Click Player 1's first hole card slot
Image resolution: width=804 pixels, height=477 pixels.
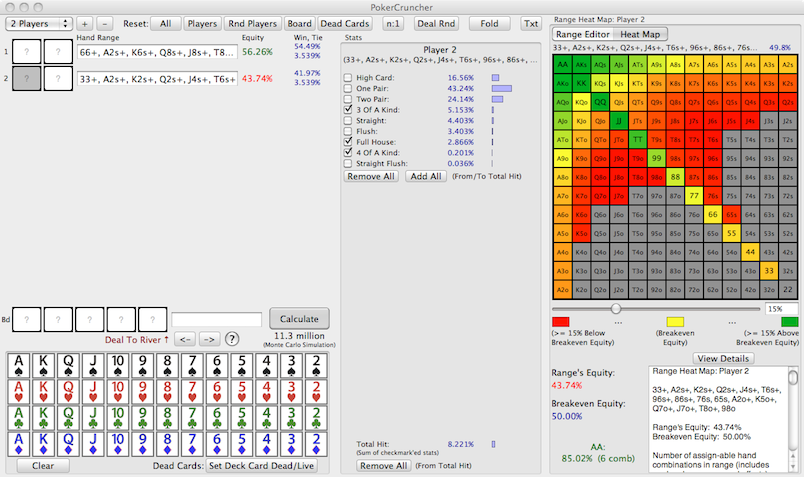tap(26, 52)
